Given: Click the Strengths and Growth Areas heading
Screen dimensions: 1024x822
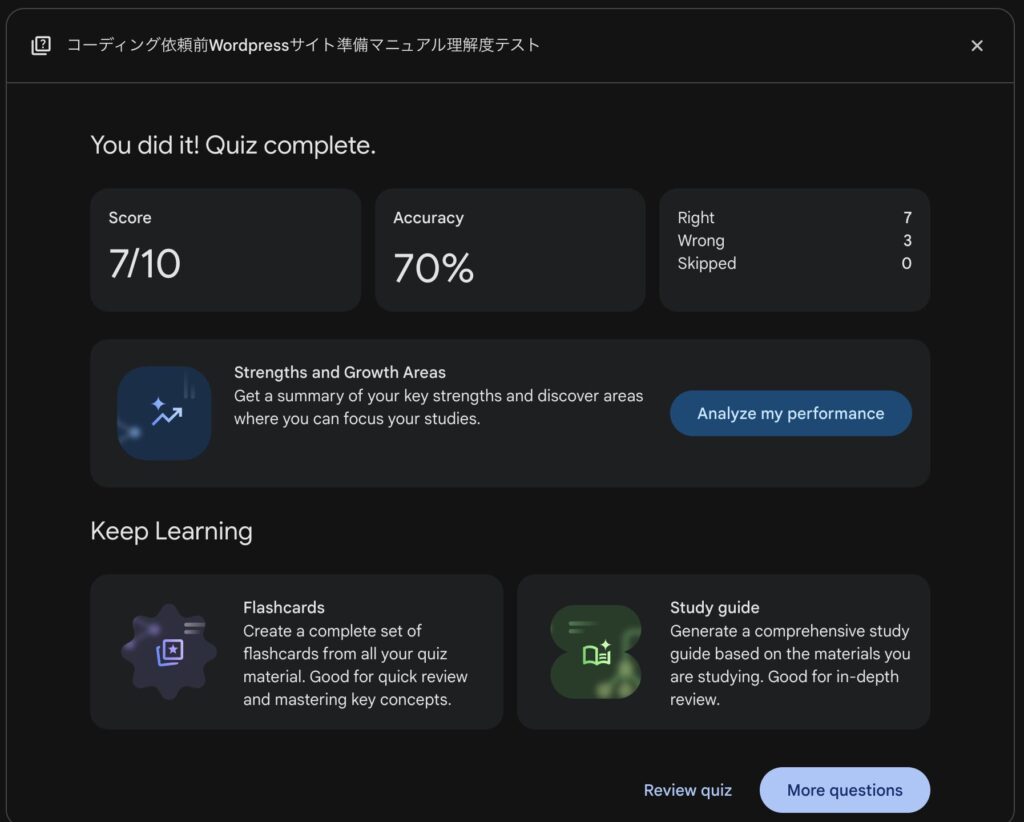Looking at the screenshot, I should coord(340,372).
